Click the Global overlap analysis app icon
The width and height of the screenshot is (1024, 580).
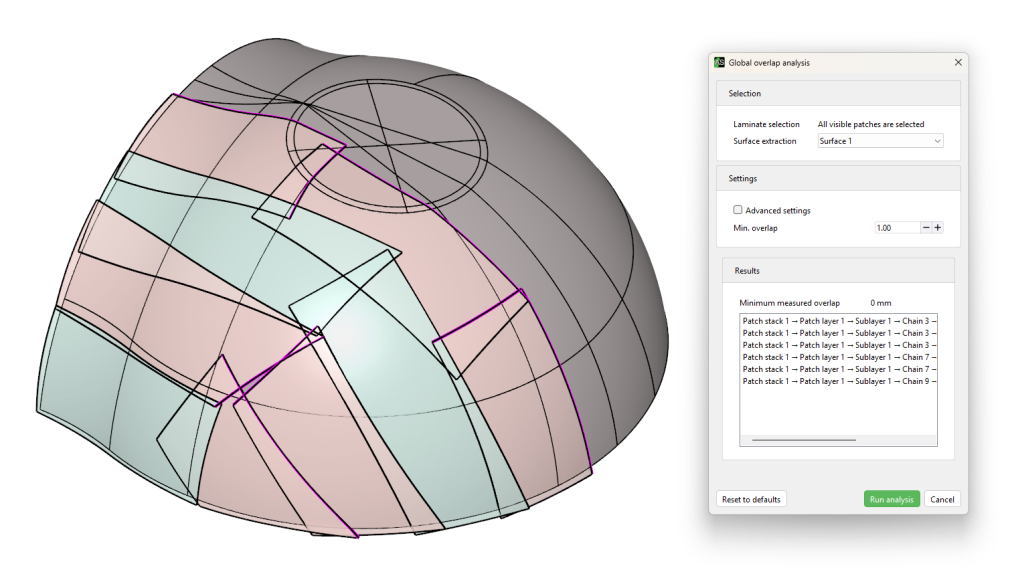point(719,62)
